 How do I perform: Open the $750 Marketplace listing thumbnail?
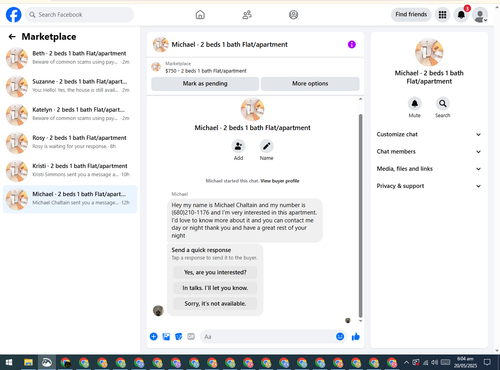(x=156, y=67)
